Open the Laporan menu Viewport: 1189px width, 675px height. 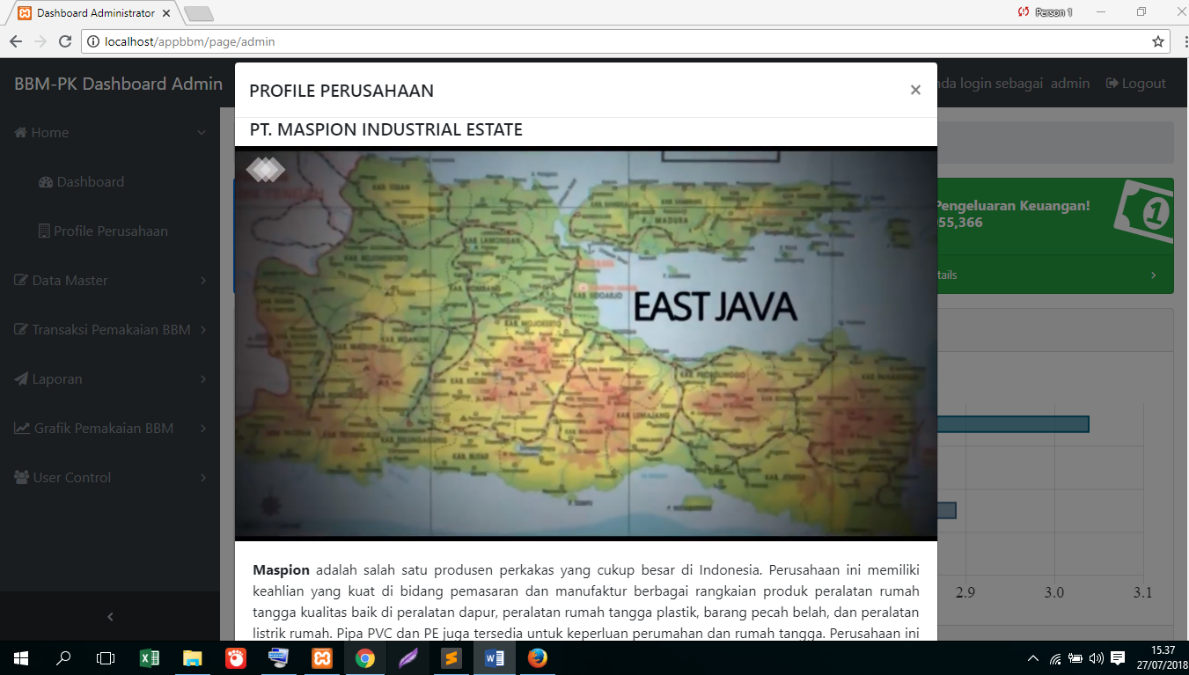click(110, 379)
